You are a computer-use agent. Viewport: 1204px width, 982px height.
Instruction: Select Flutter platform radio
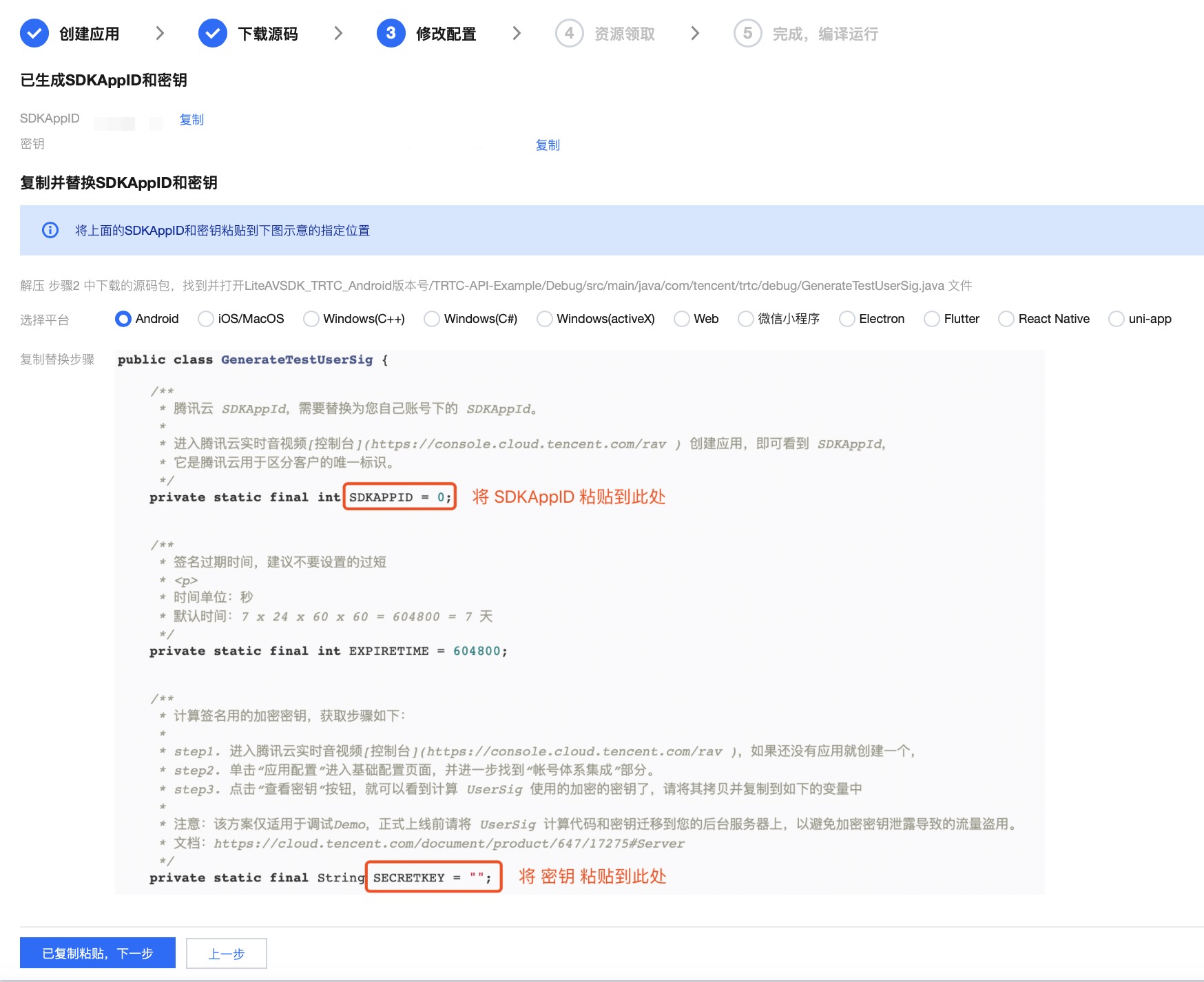point(932,319)
